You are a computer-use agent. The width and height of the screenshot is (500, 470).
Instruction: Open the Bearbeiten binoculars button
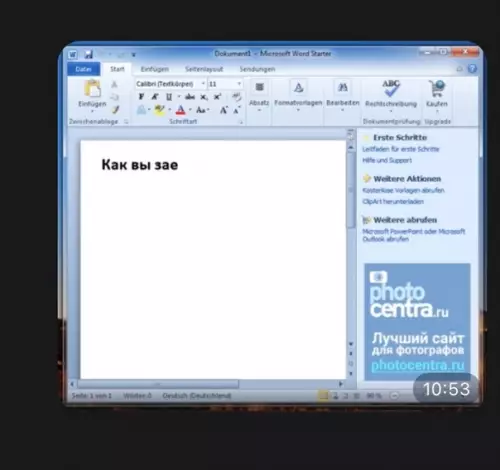click(x=343, y=95)
